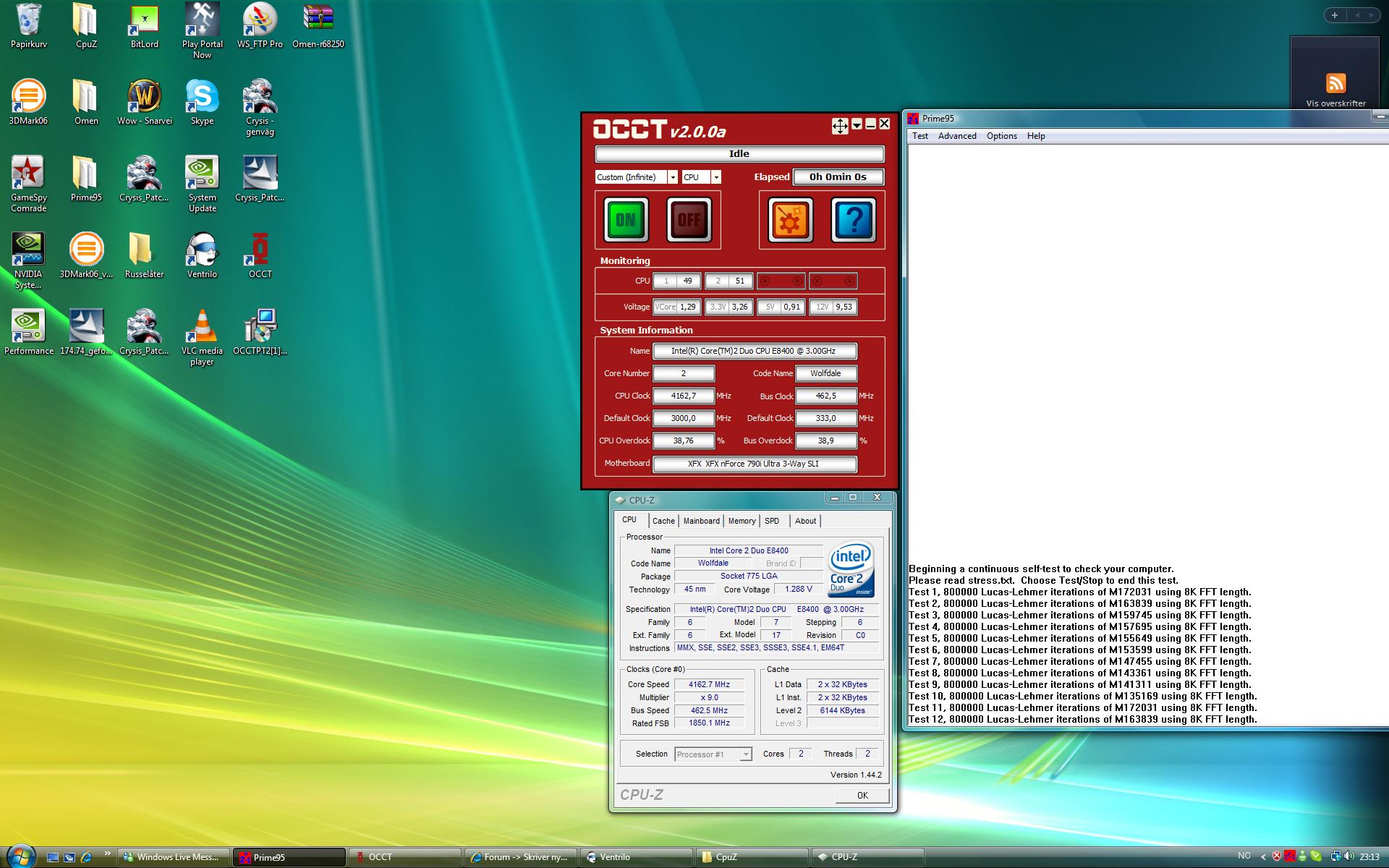Open the OCCT title bar dropdown arrow menu

point(857,124)
